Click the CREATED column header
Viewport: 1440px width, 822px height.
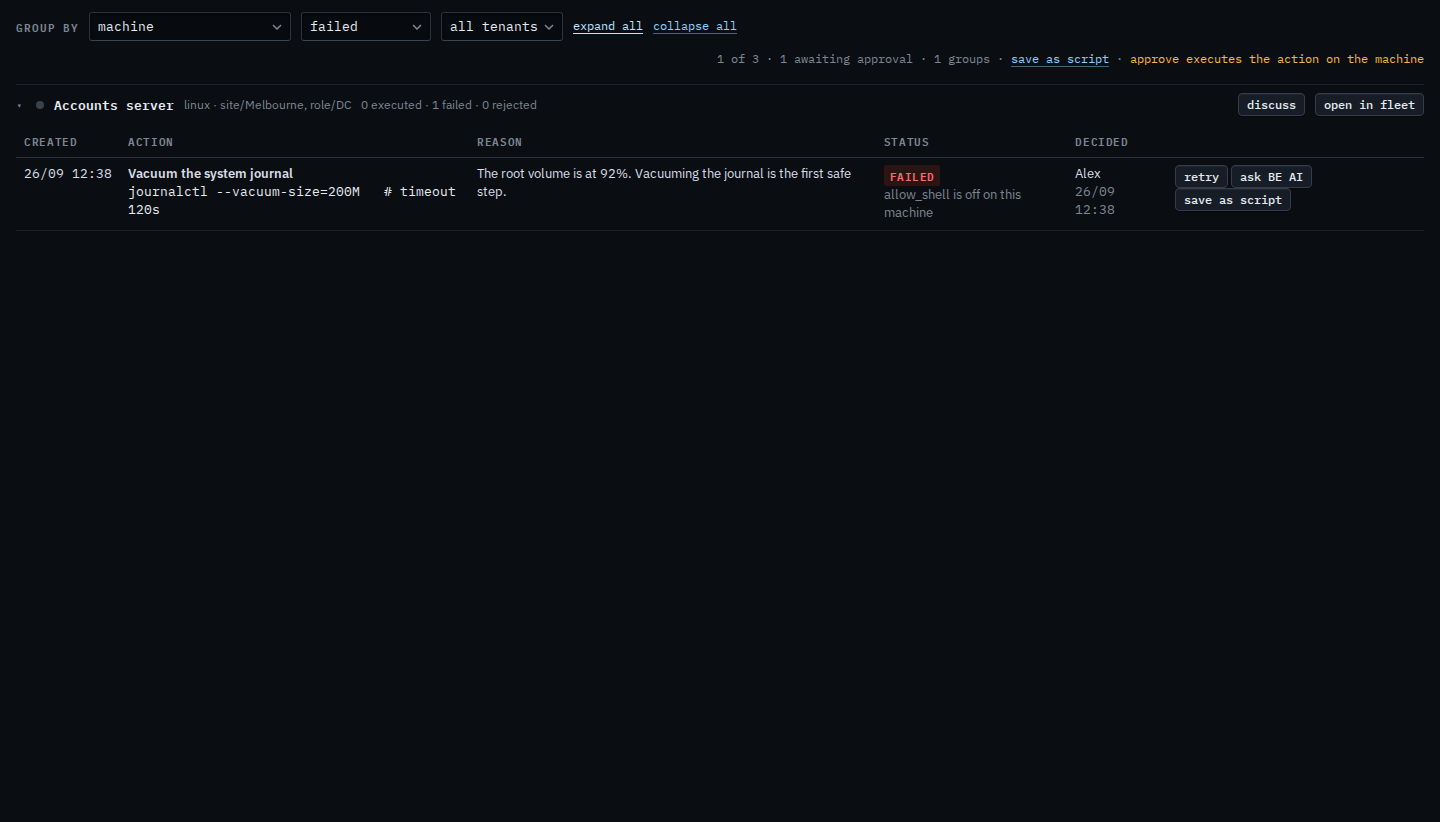coord(51,142)
